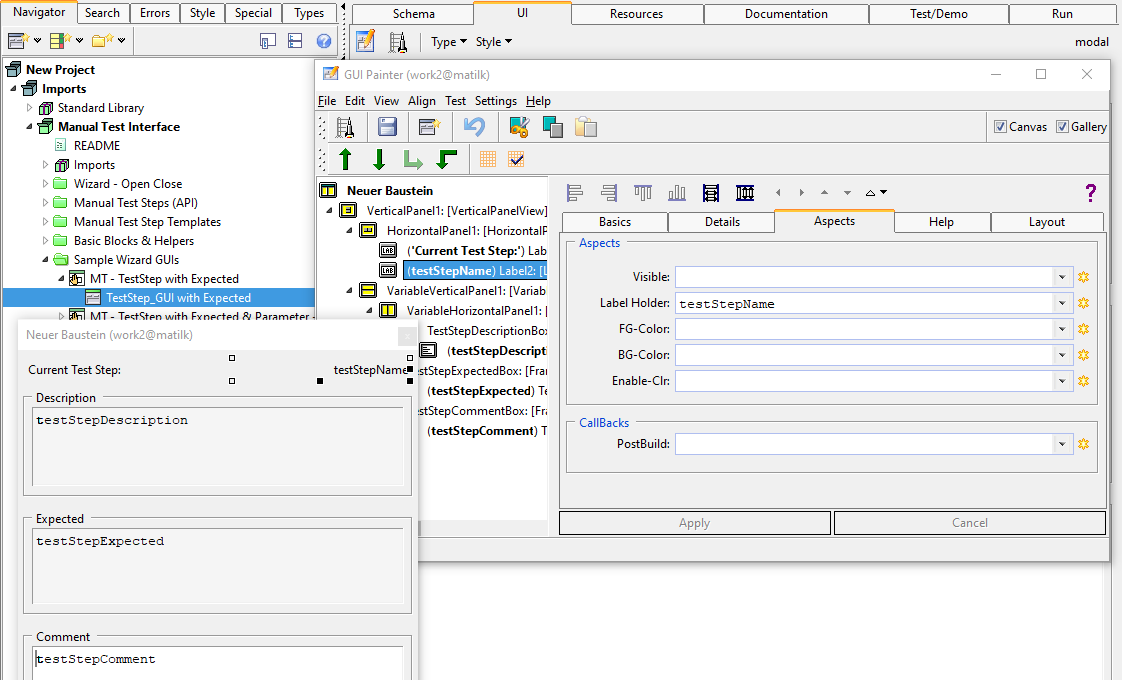Screen dimensions: 1122x680
Task: Click the Cut scissors icon in GUI Painter
Action: click(518, 127)
